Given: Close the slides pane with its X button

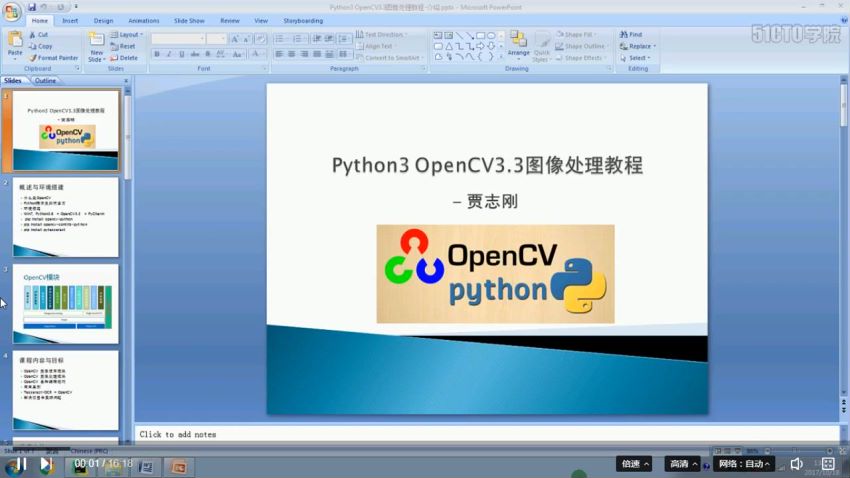Looking at the screenshot, I should click(x=126, y=81).
